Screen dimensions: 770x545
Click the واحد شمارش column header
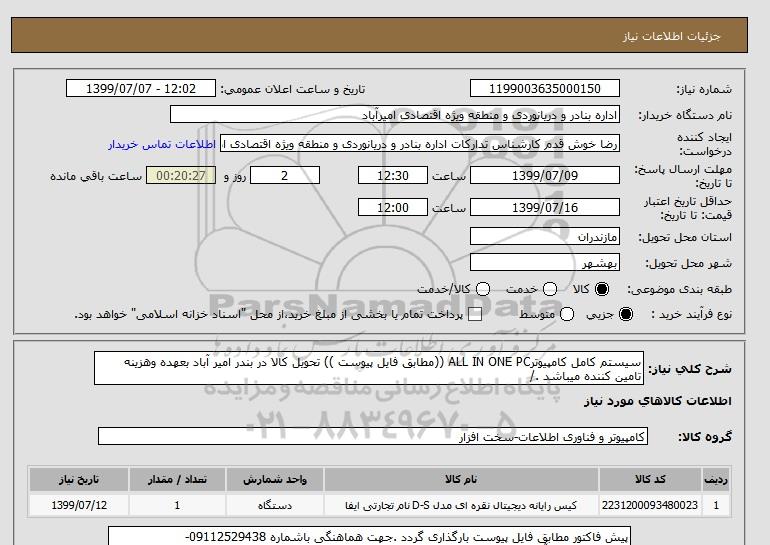click(275, 480)
